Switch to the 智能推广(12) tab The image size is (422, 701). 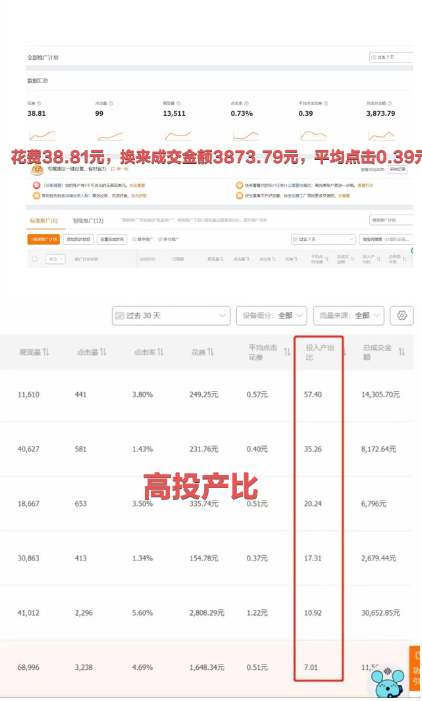tap(88, 220)
